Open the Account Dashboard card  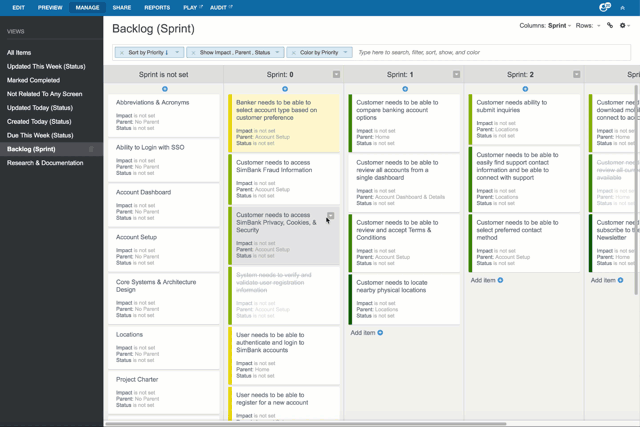[x=164, y=205]
